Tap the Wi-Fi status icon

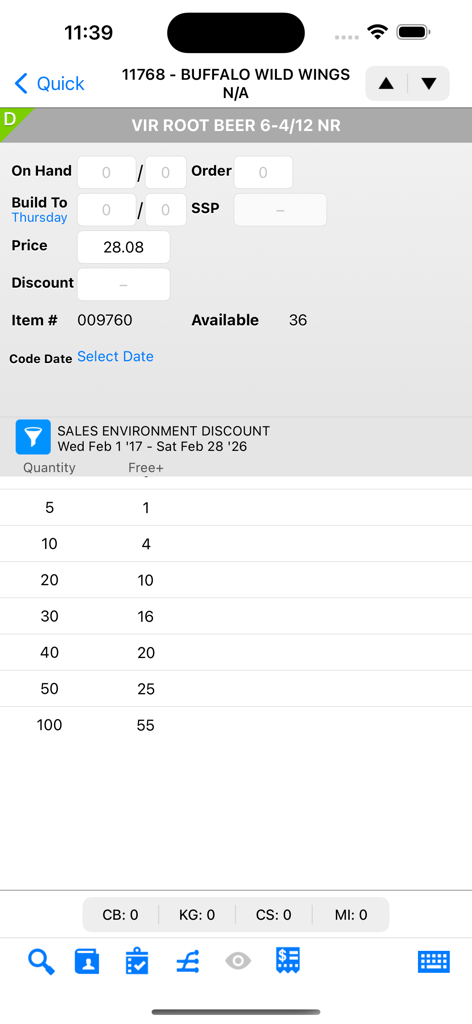(377, 31)
